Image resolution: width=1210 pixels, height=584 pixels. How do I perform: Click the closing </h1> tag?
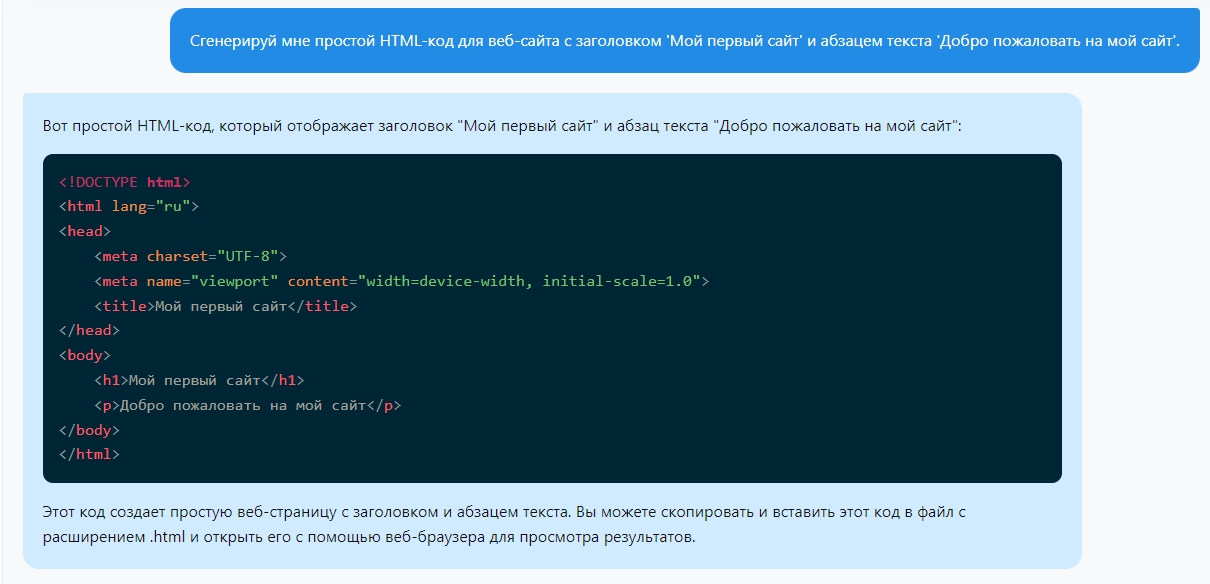(x=283, y=380)
